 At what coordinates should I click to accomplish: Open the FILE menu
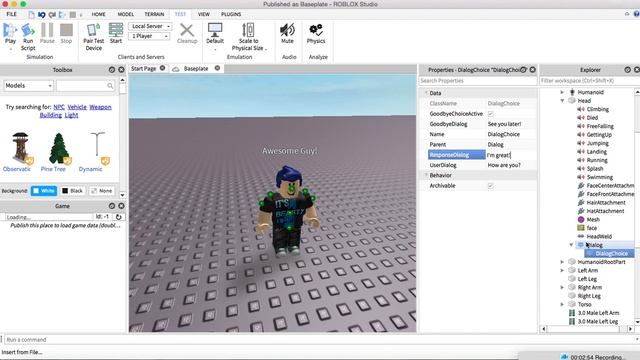click(11, 14)
